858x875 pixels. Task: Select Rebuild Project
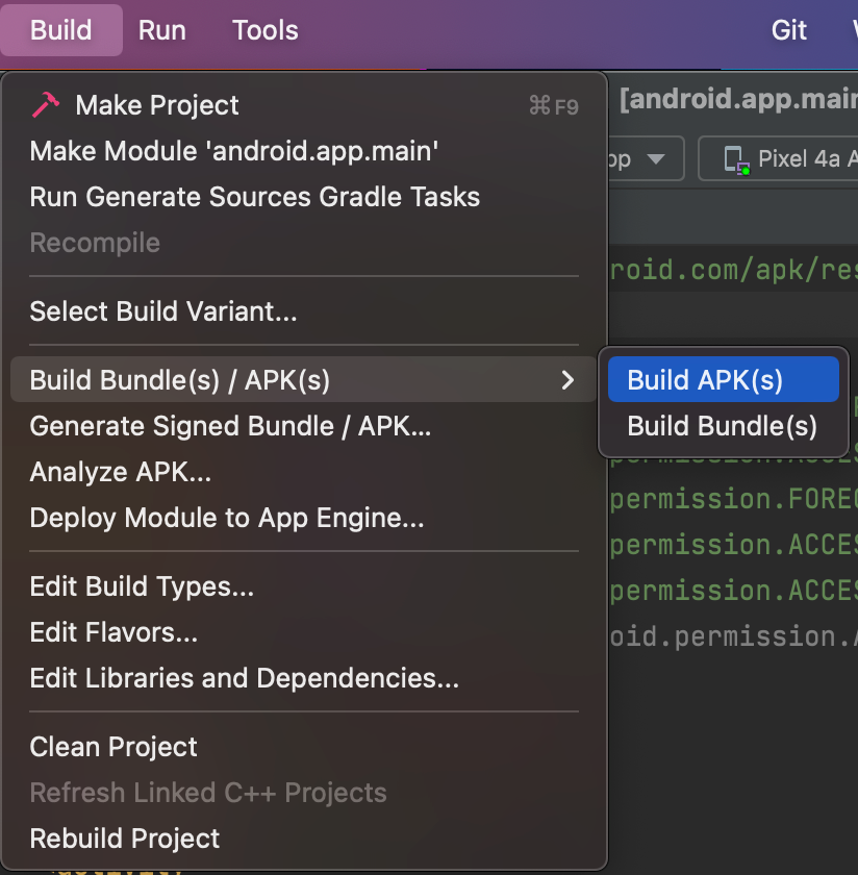124,838
